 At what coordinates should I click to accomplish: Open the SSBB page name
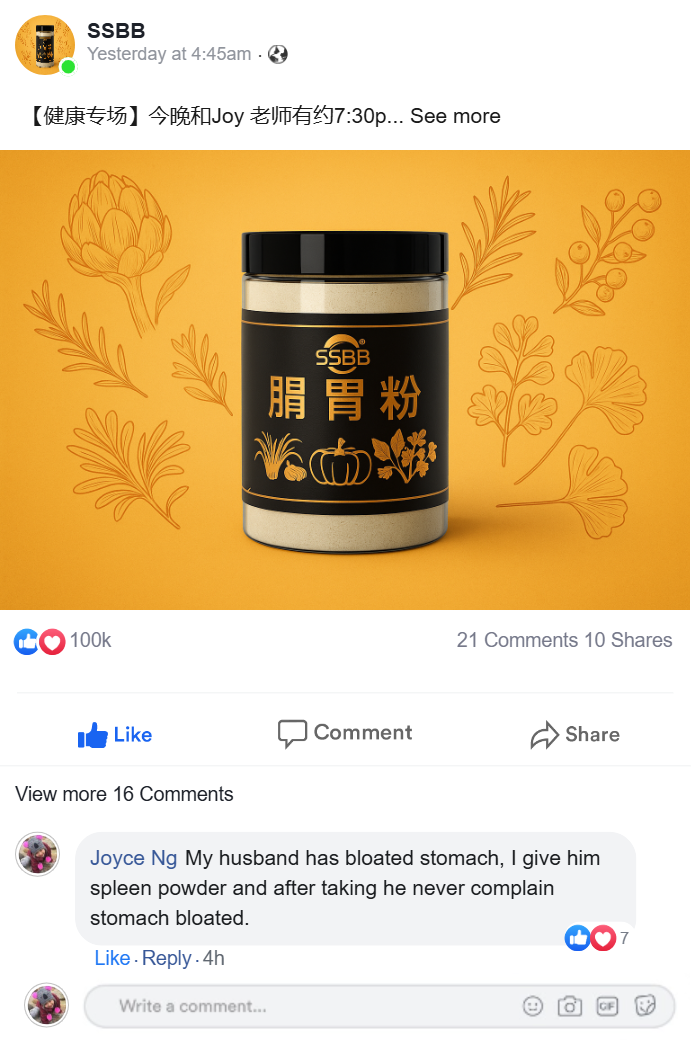(x=116, y=31)
